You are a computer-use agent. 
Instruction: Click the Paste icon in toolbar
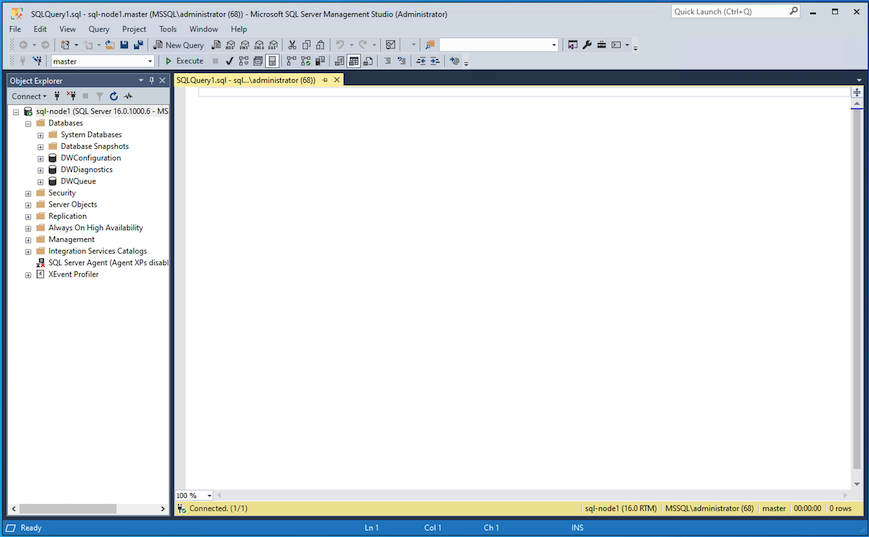click(x=320, y=45)
